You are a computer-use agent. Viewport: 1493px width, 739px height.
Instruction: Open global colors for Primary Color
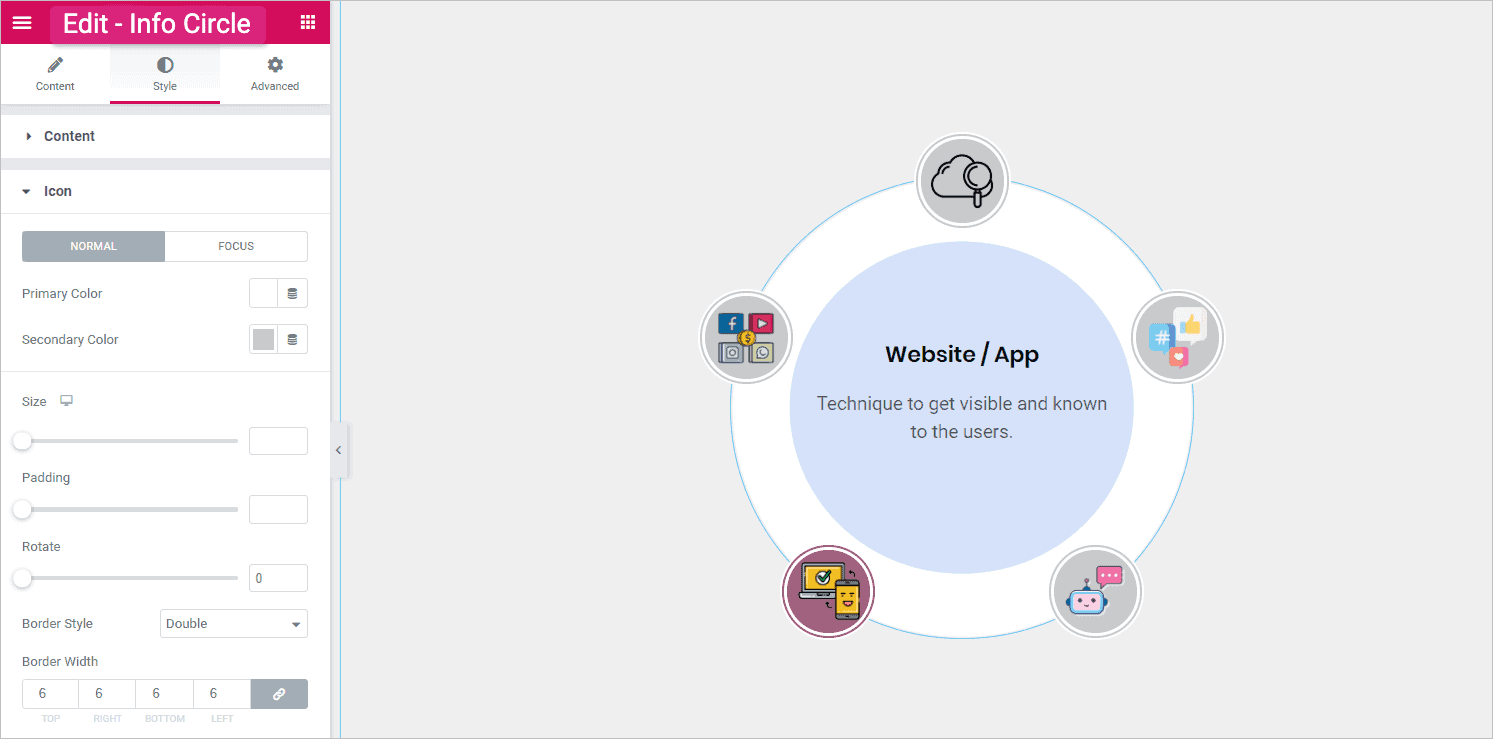click(x=293, y=293)
